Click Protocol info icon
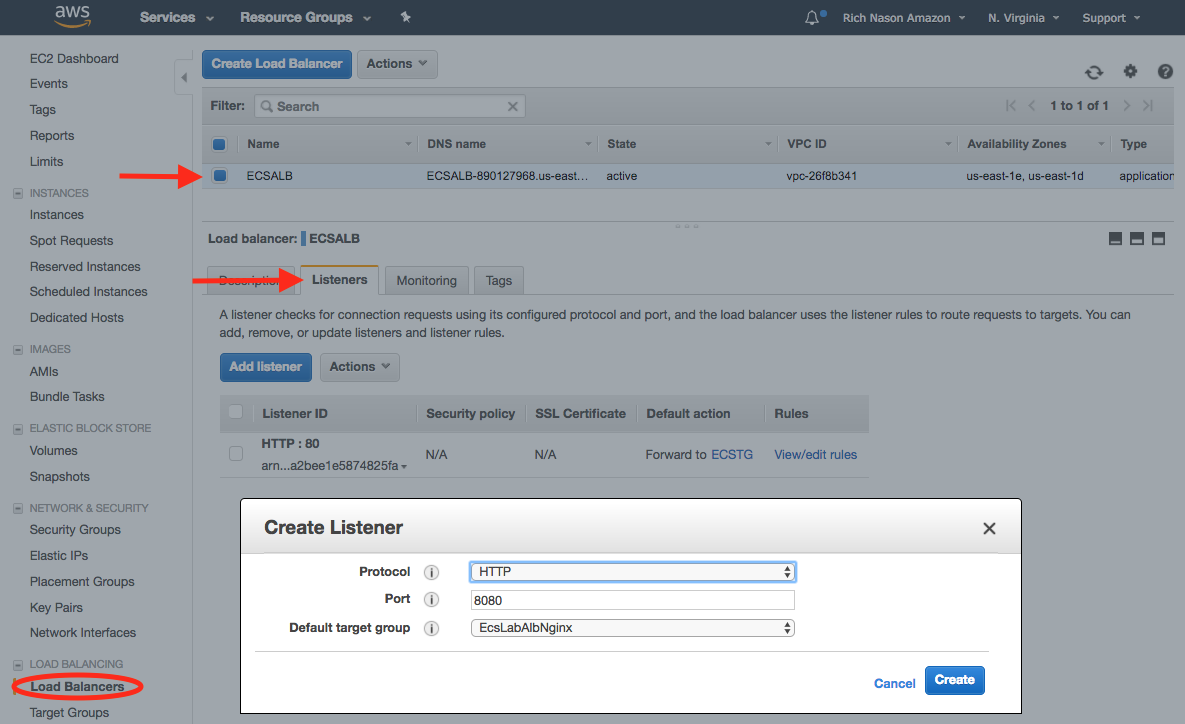Viewport: 1185px width, 724px height. [x=432, y=572]
